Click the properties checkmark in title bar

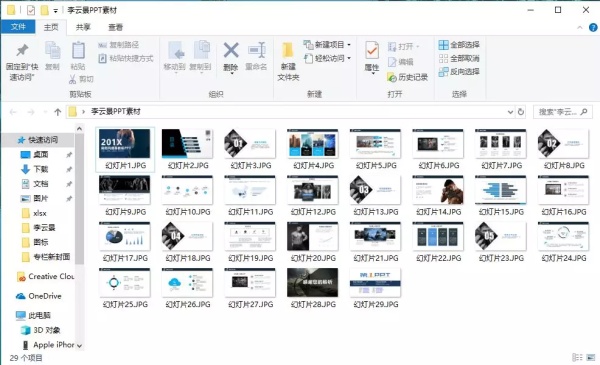pos(31,10)
